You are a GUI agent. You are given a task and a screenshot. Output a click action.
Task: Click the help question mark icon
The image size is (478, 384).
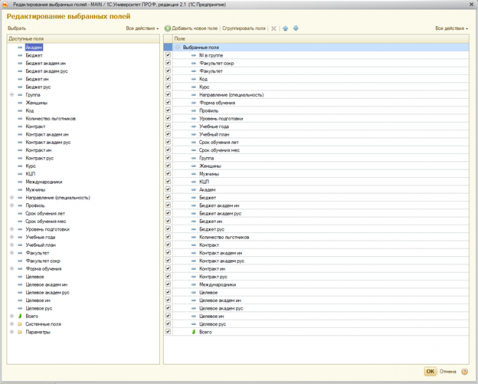[x=465, y=371]
